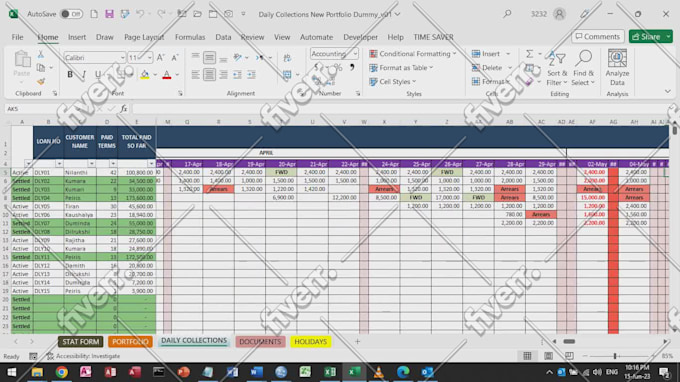
Task: Open the STAT FORM sheet tab
Action: pos(81,342)
